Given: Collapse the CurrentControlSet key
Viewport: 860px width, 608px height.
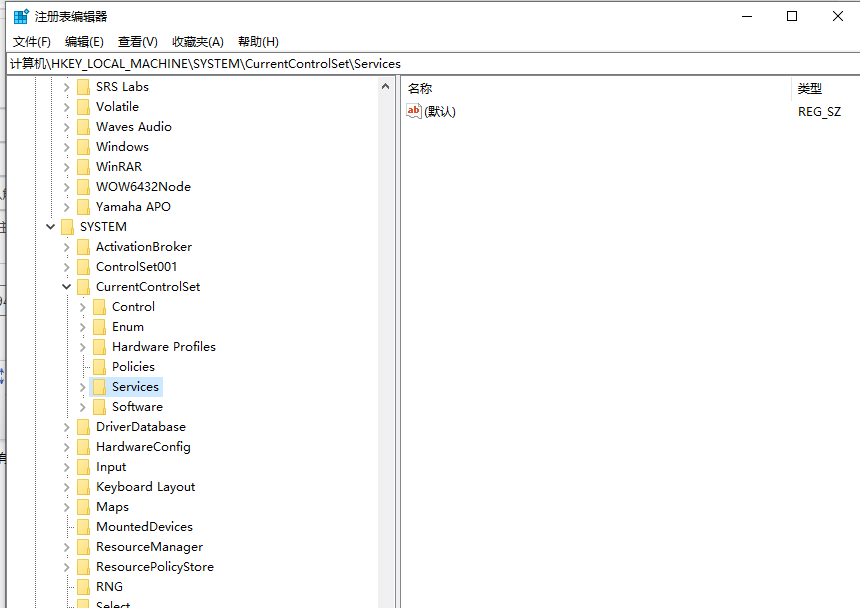Looking at the screenshot, I should (66, 286).
